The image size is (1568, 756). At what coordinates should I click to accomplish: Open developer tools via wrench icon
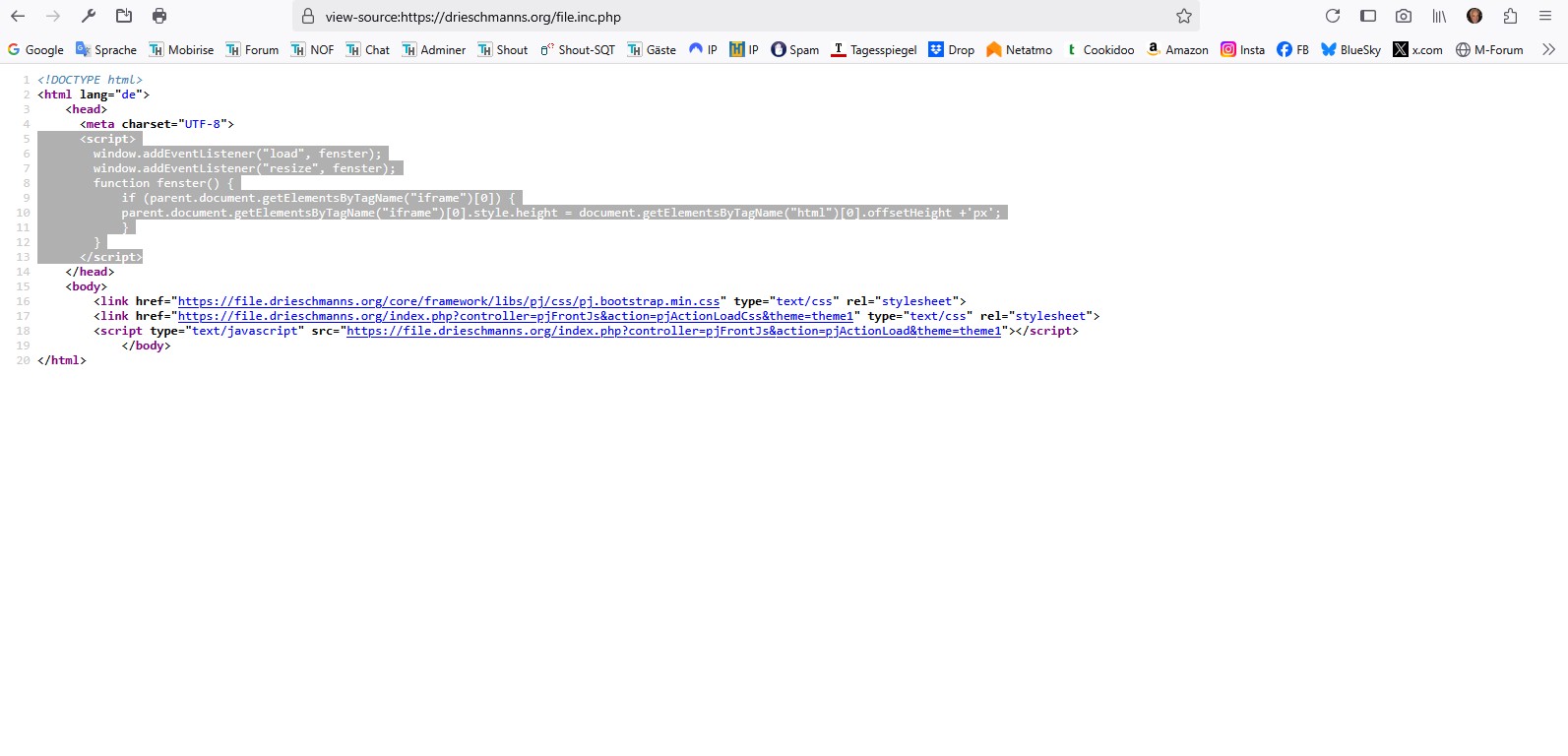pyautogui.click(x=89, y=16)
